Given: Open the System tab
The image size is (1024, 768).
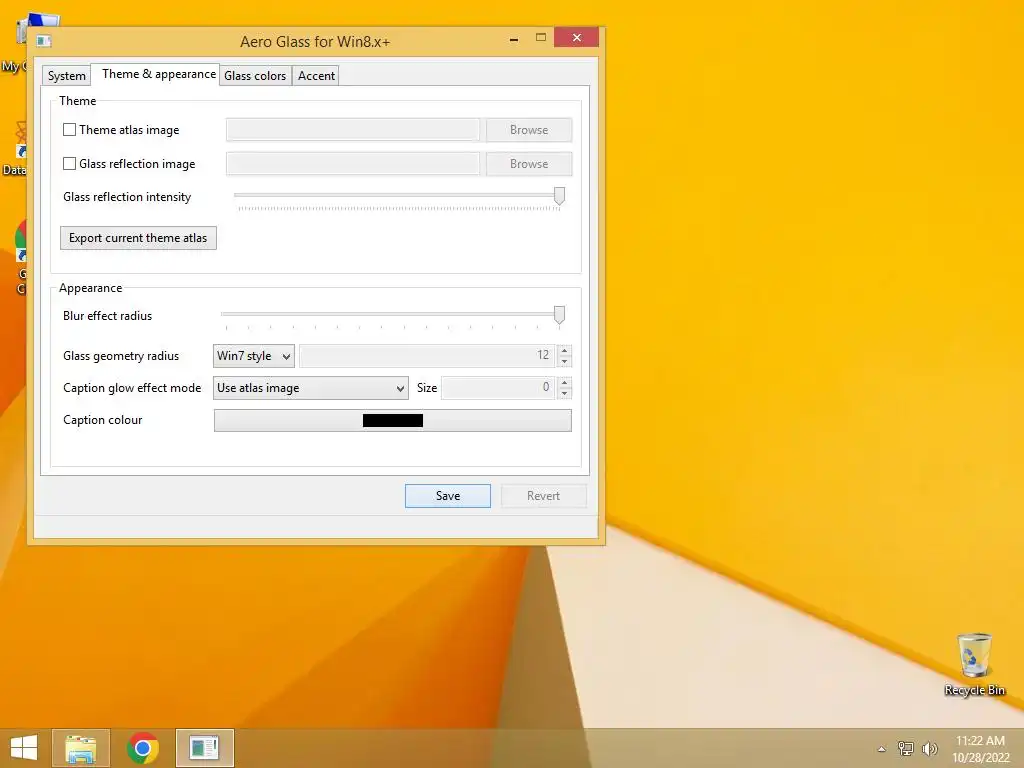Looking at the screenshot, I should pos(67,76).
